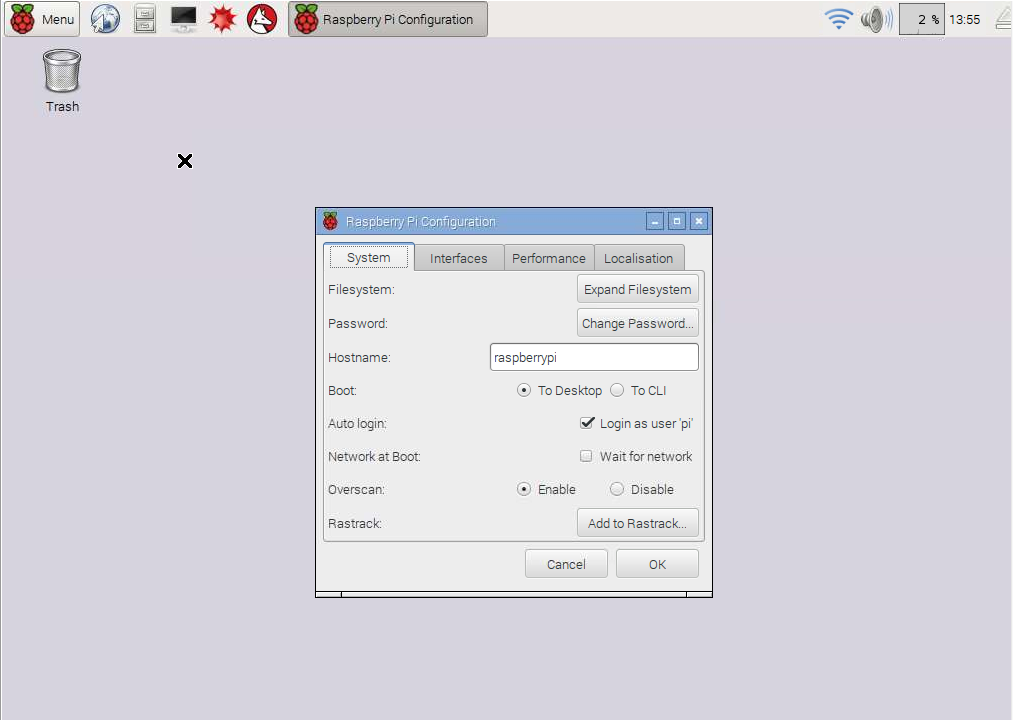
Task: Open the Menu in the taskbar
Action: pos(42,18)
